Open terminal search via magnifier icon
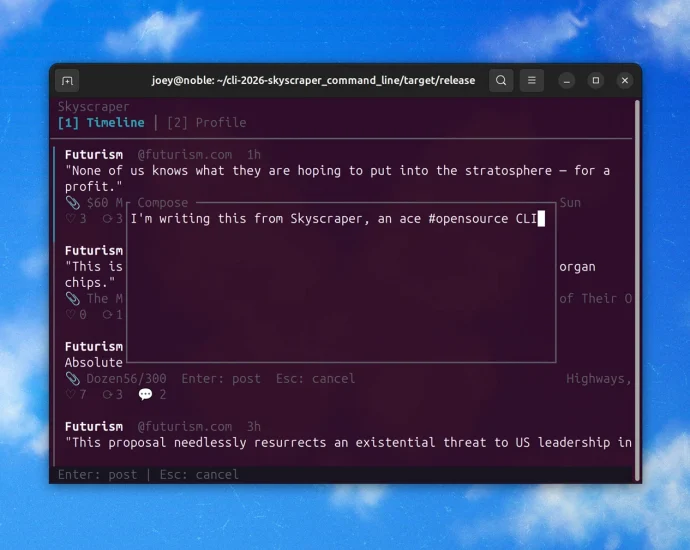 [x=501, y=81]
